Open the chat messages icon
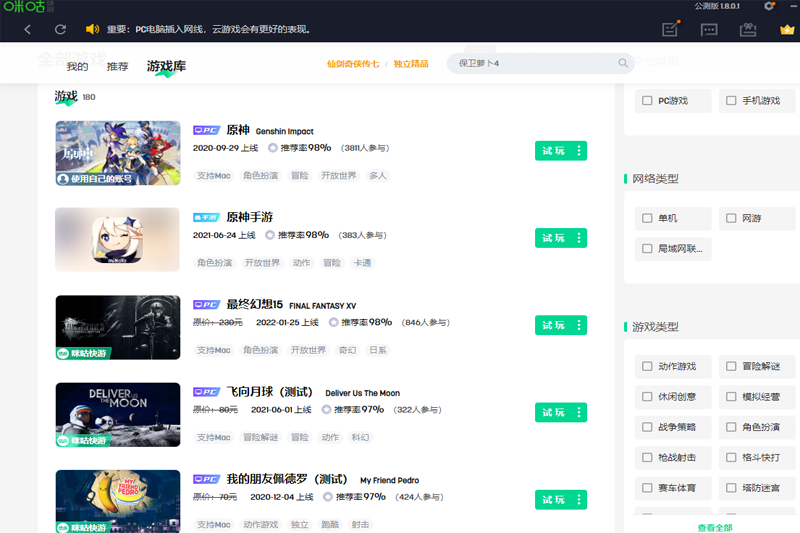Screen dimensions: 800x533 (x=709, y=30)
